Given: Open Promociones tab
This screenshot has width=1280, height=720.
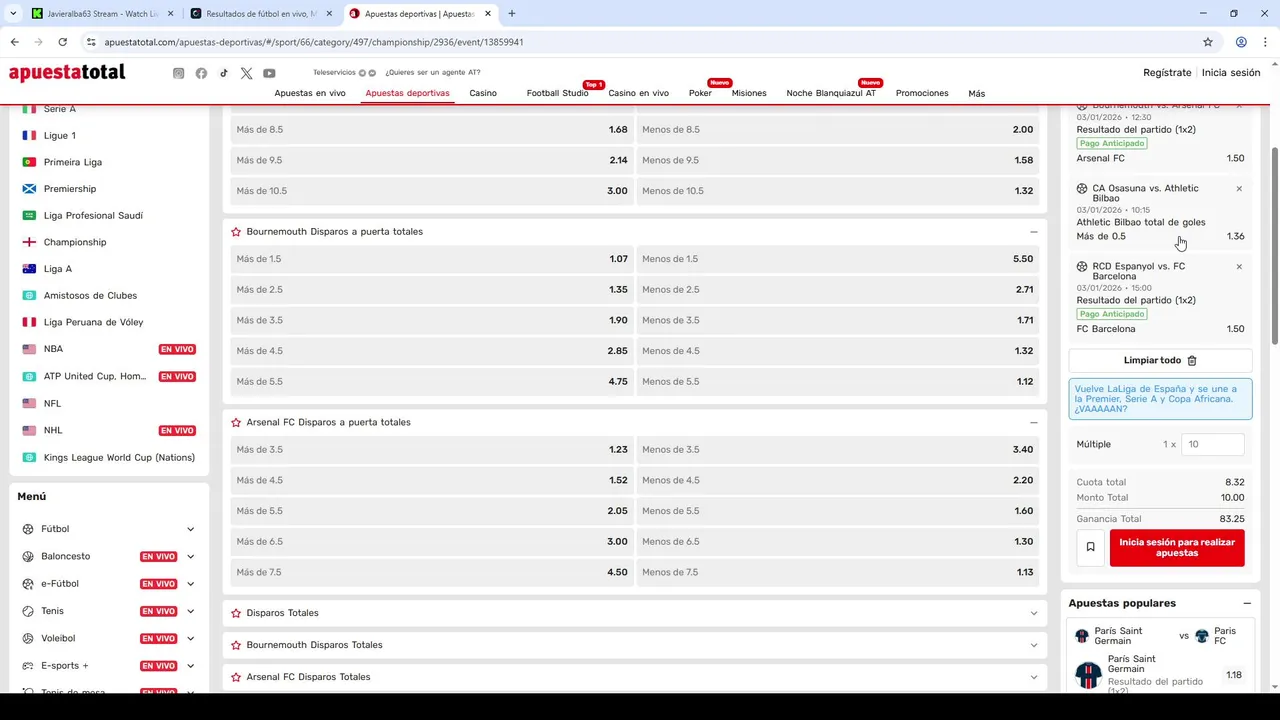Looking at the screenshot, I should point(922,93).
